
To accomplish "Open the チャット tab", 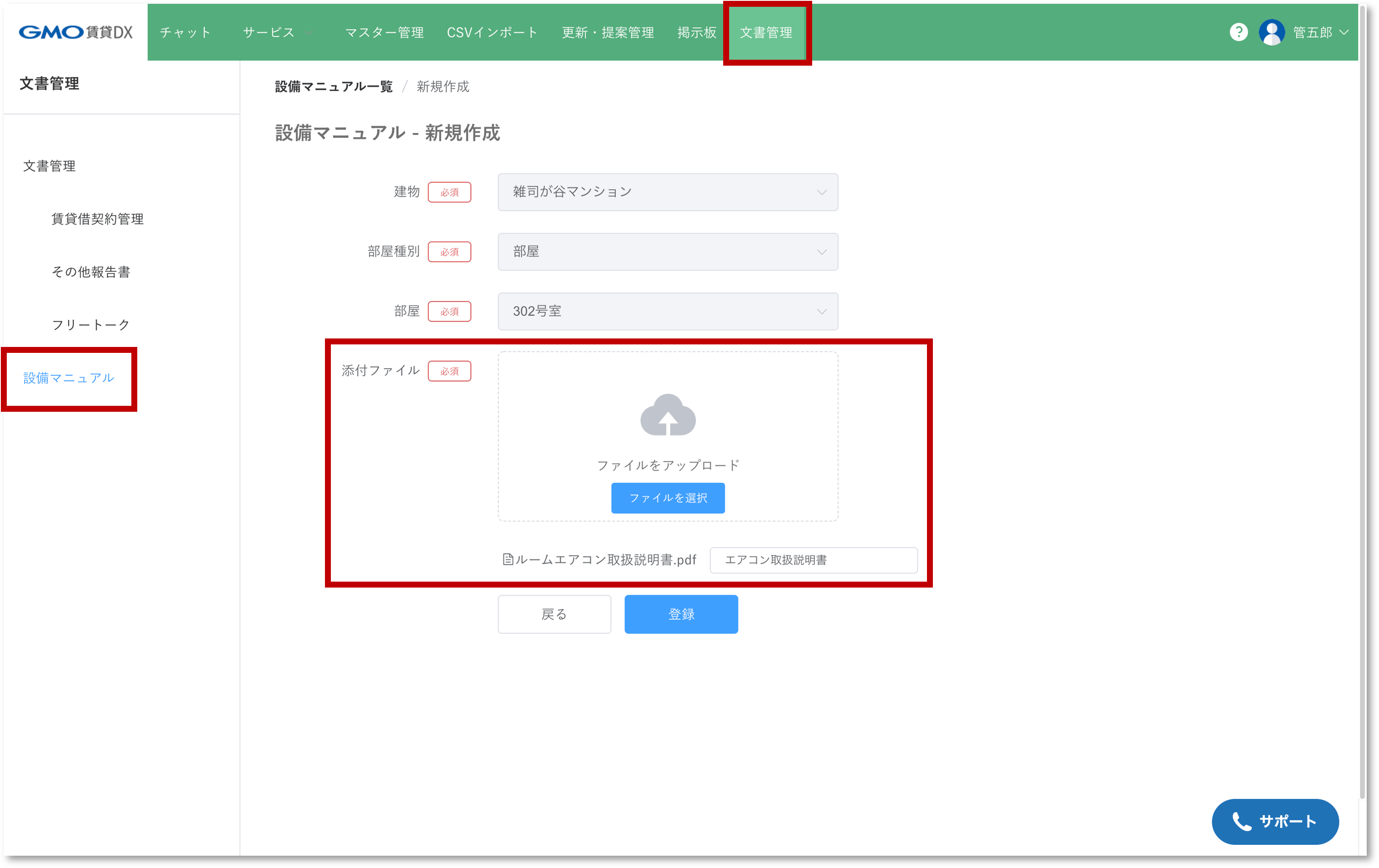I will tap(185, 33).
